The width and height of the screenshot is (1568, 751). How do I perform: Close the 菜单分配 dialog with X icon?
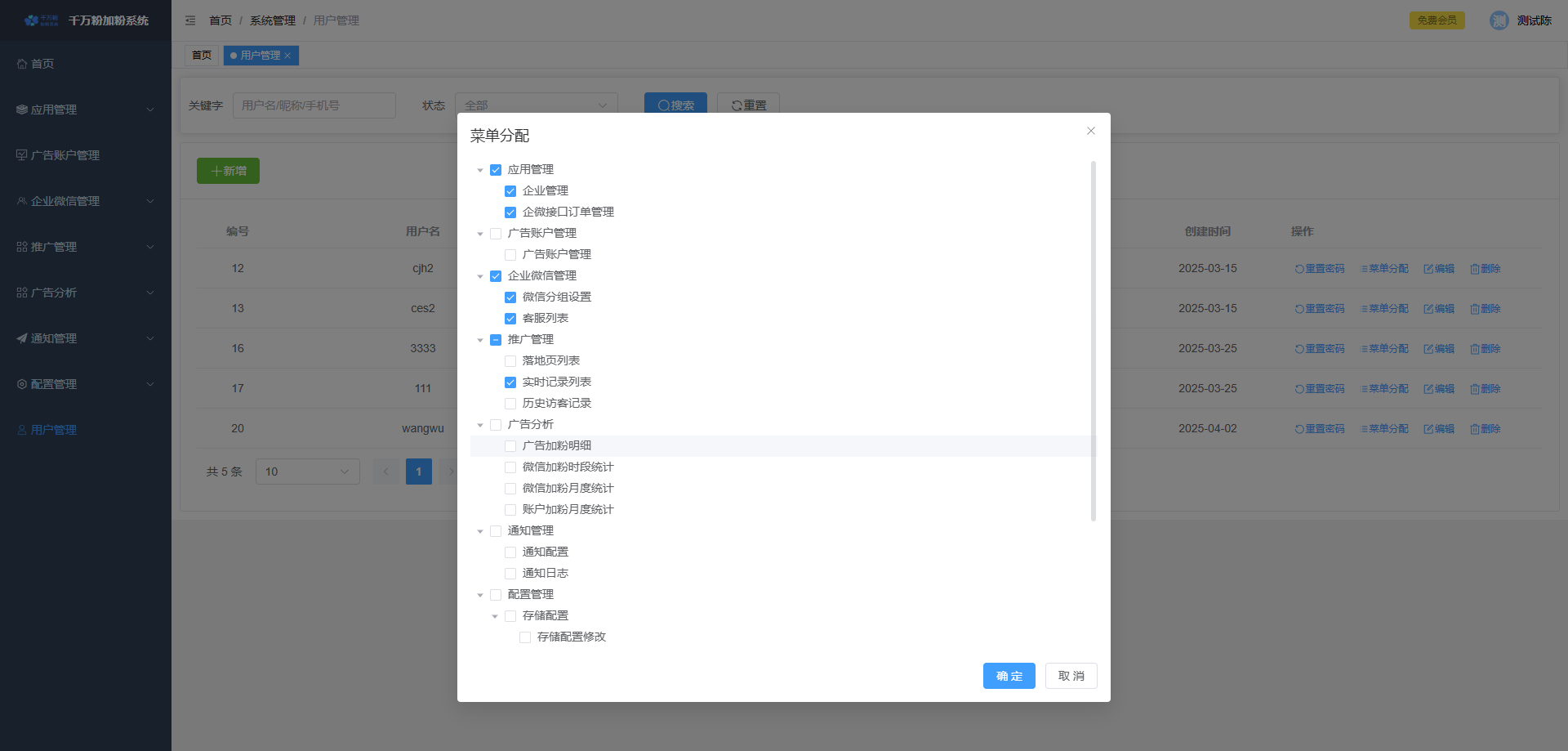point(1090,131)
